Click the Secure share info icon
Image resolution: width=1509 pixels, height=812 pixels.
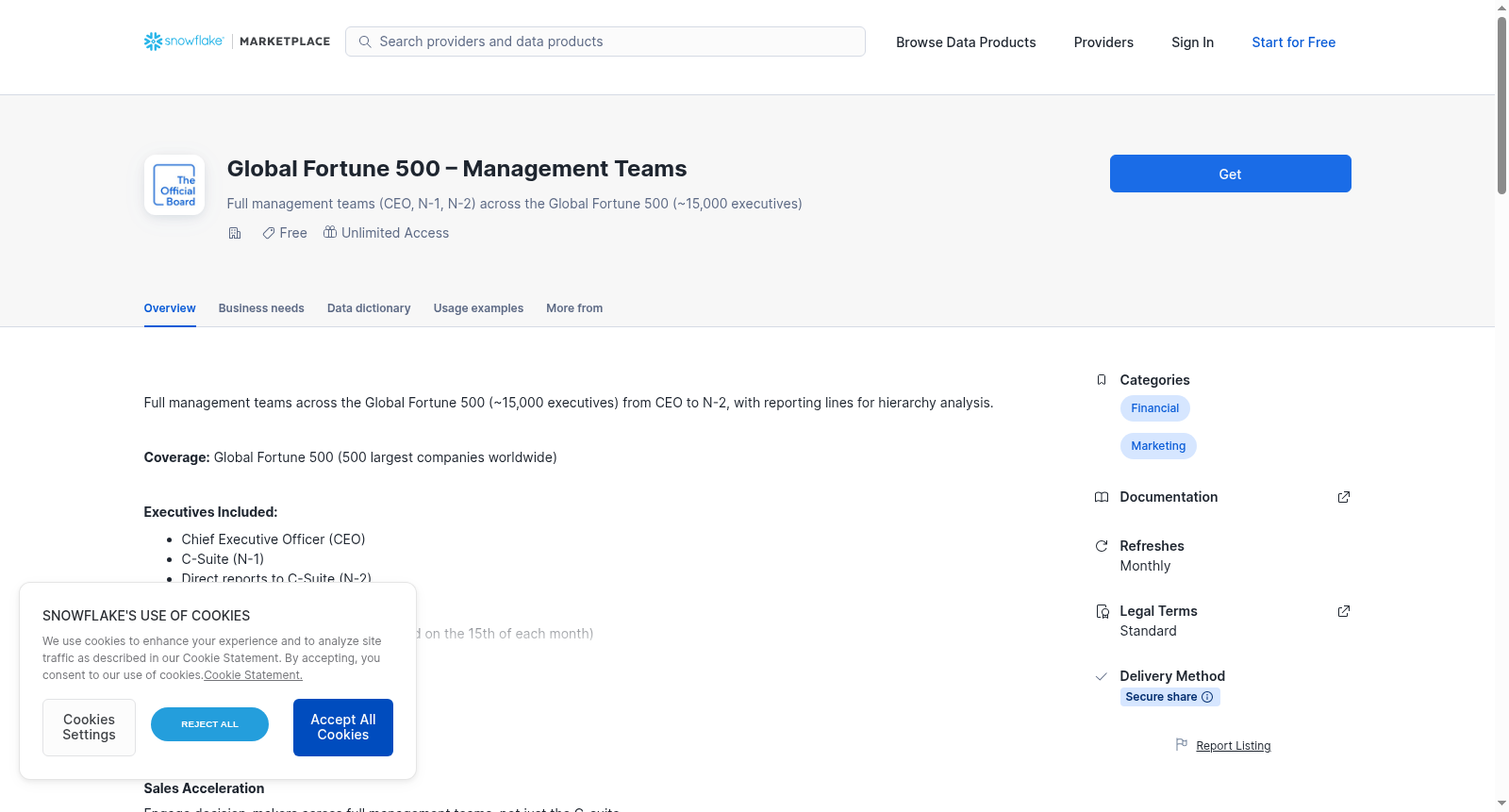coord(1207,697)
